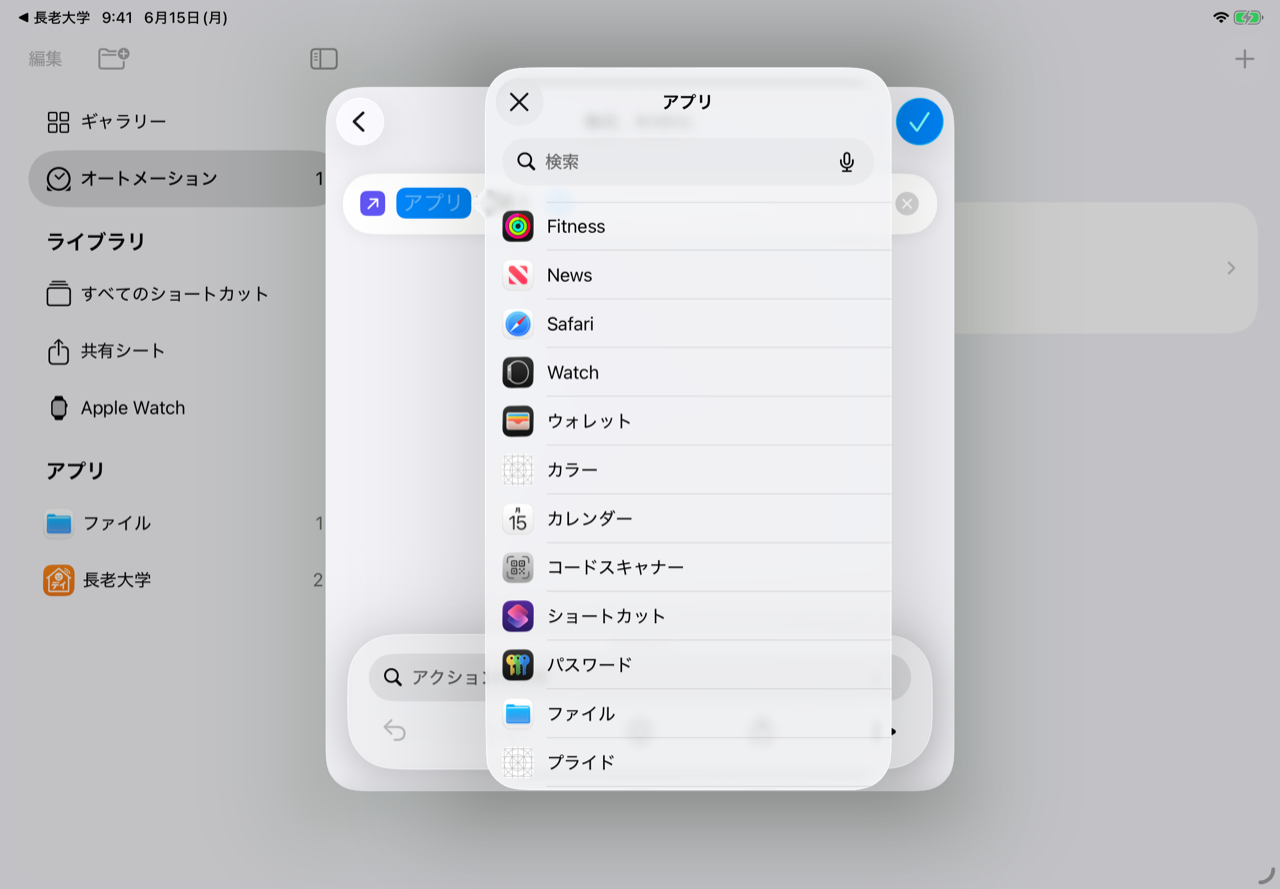The image size is (1280, 889).
Task: Toggle the sidebar panel icon
Action: click(324, 59)
